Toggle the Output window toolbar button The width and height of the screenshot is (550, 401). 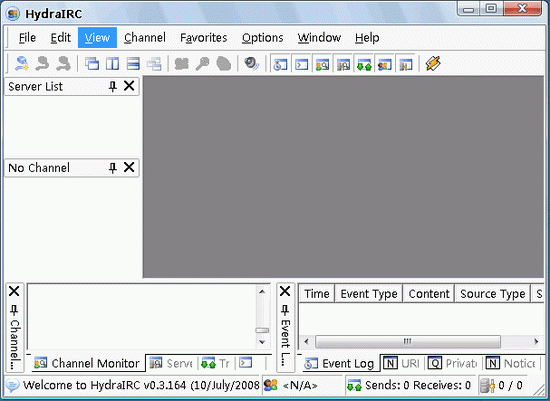(302, 65)
